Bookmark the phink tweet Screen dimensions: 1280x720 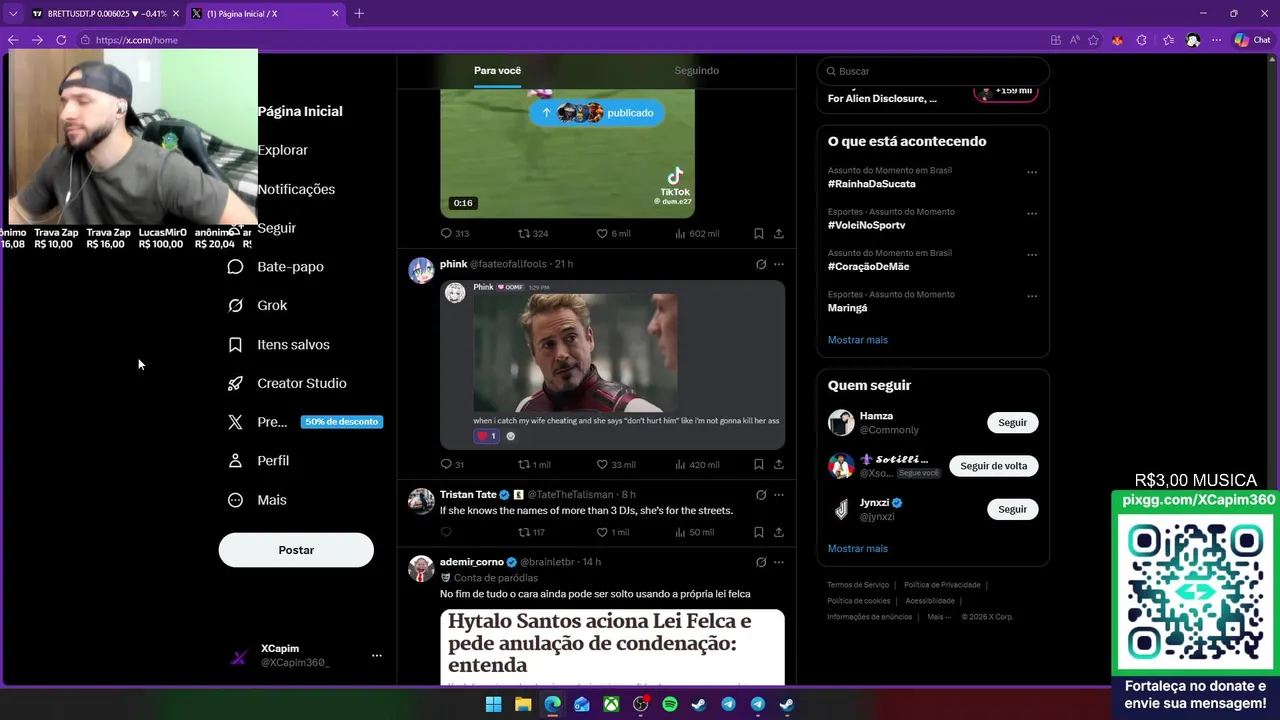759,464
